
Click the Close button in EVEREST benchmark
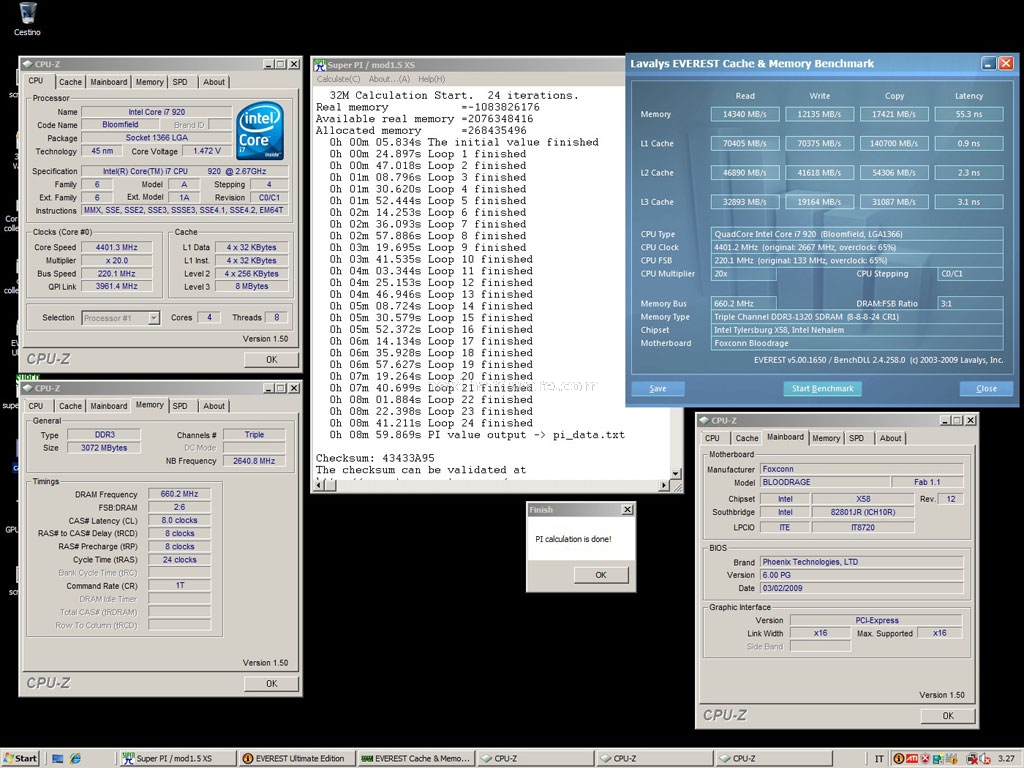(x=986, y=389)
